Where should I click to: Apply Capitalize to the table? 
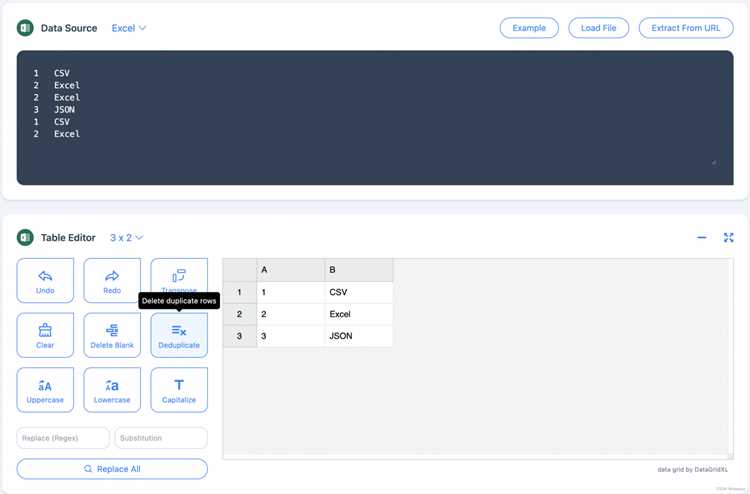click(x=179, y=390)
